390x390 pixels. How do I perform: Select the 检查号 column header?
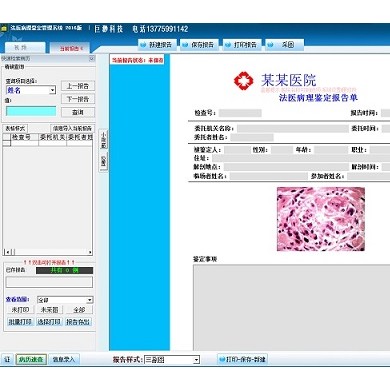(x=25, y=137)
